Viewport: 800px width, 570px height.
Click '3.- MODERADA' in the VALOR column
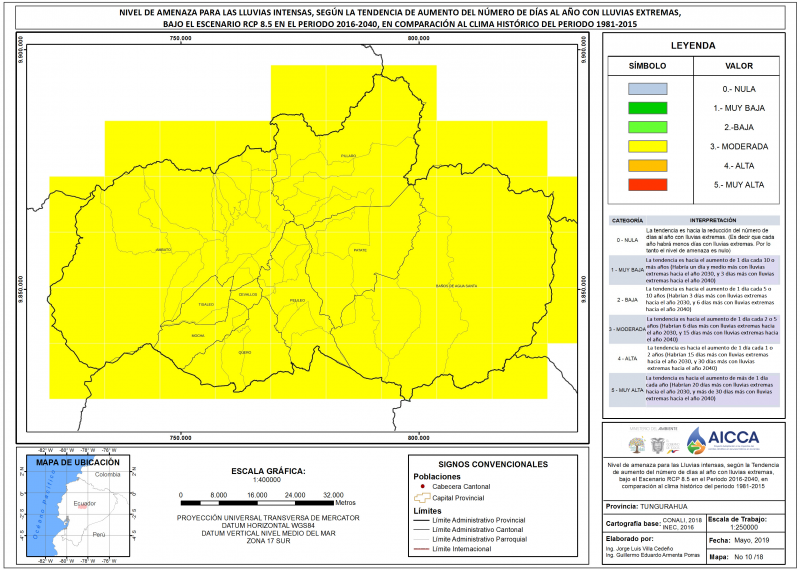pos(739,146)
